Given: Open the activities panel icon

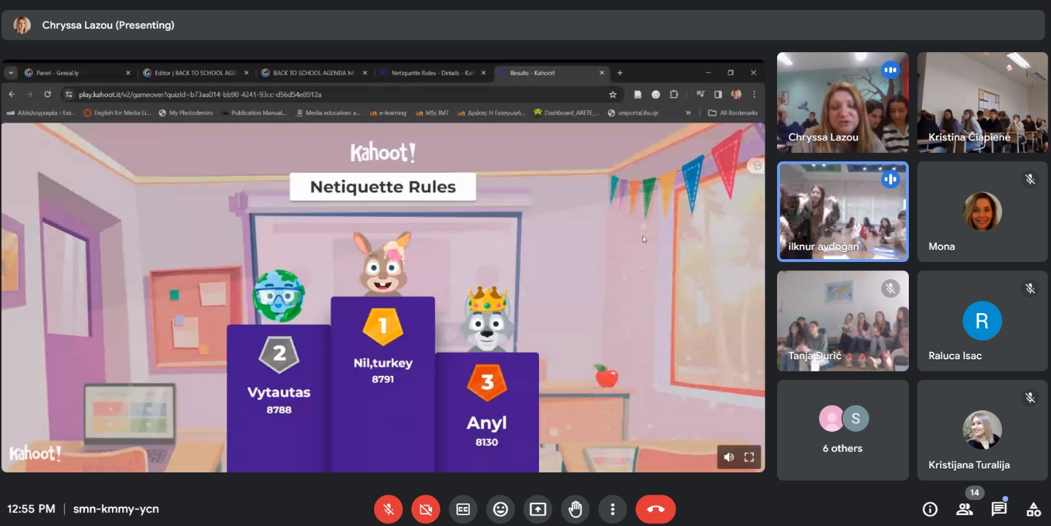Looking at the screenshot, I should [1034, 509].
